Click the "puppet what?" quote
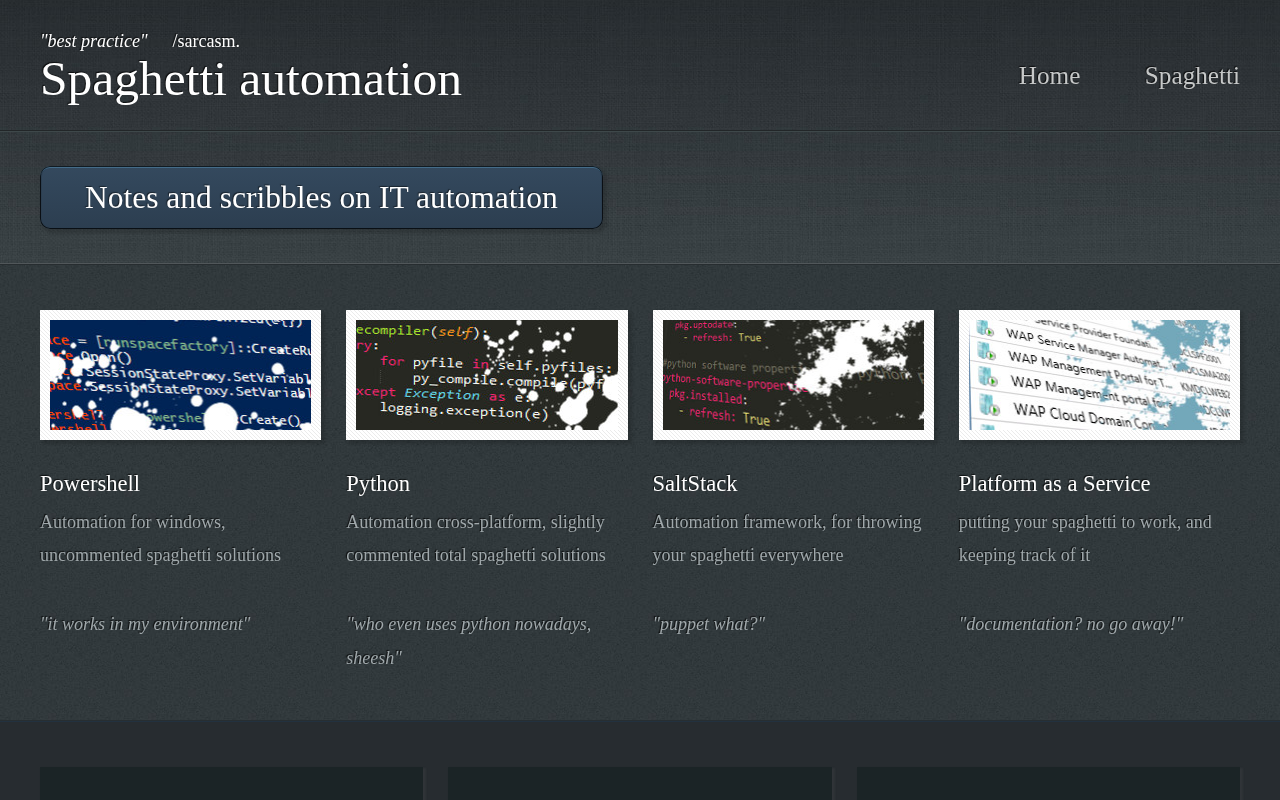Viewport: 1280px width, 800px height. [x=709, y=624]
